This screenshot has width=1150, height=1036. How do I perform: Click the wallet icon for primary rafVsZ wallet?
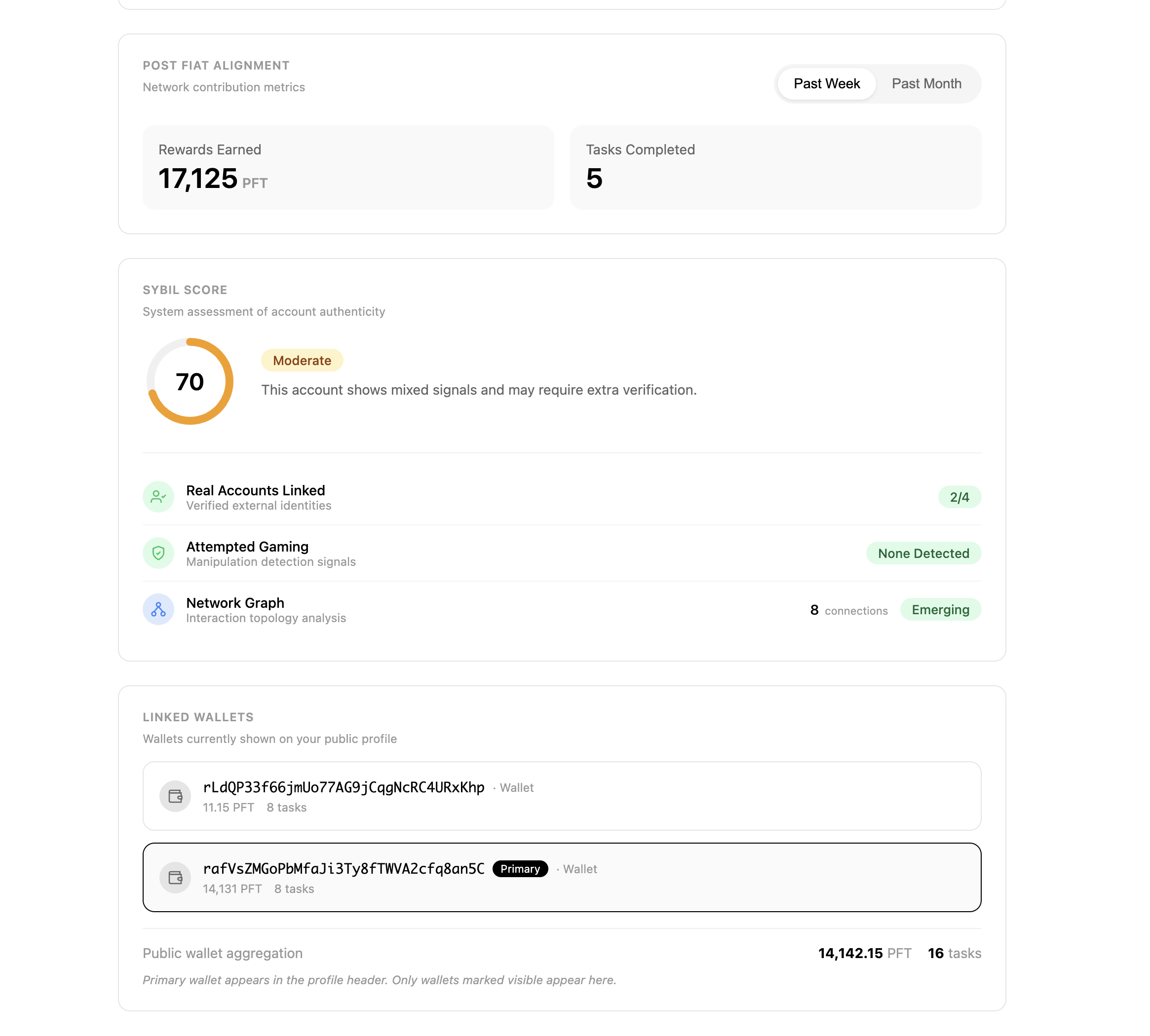pyautogui.click(x=175, y=877)
